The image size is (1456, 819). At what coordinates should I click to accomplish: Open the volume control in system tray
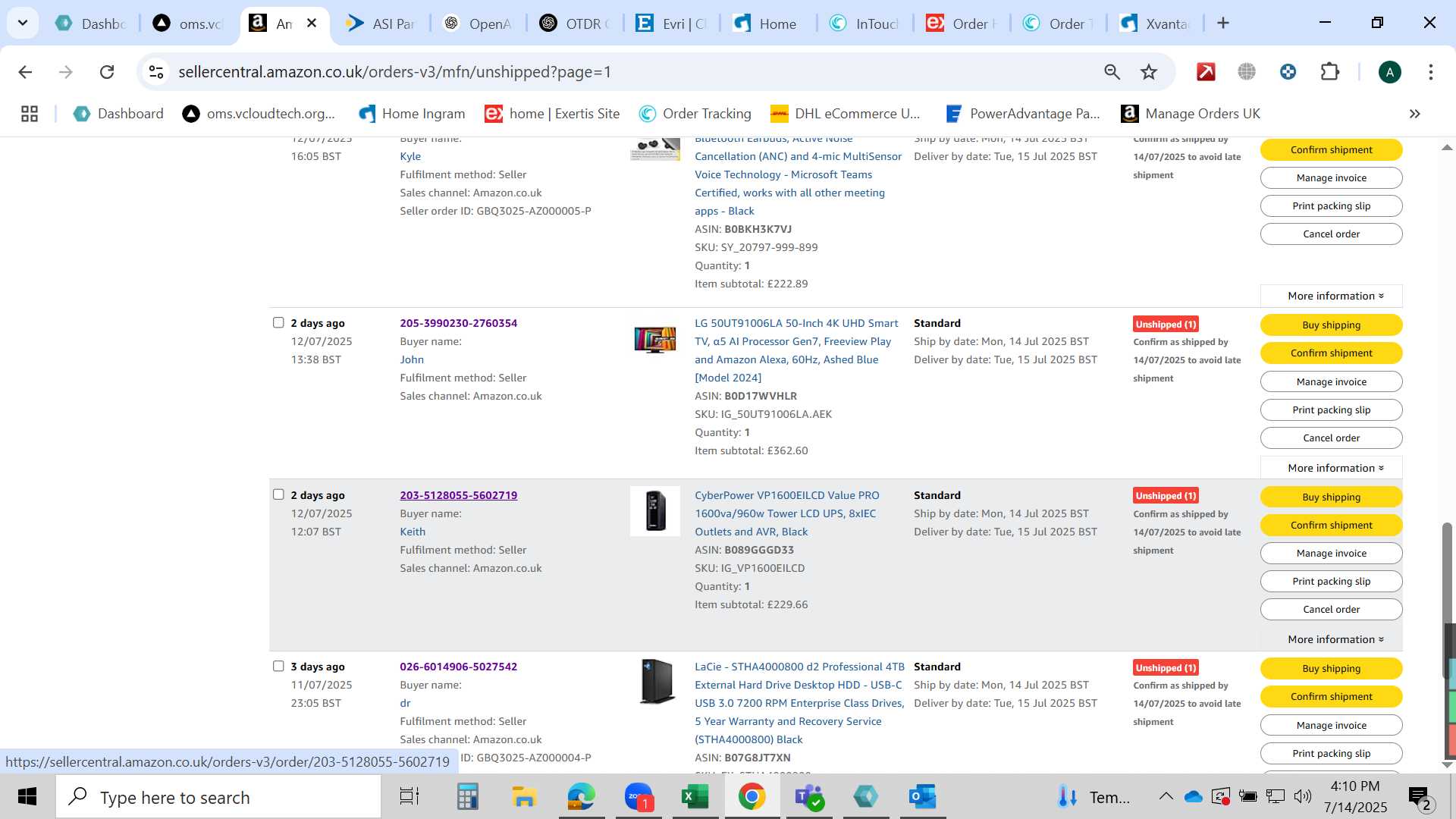coord(1303,796)
